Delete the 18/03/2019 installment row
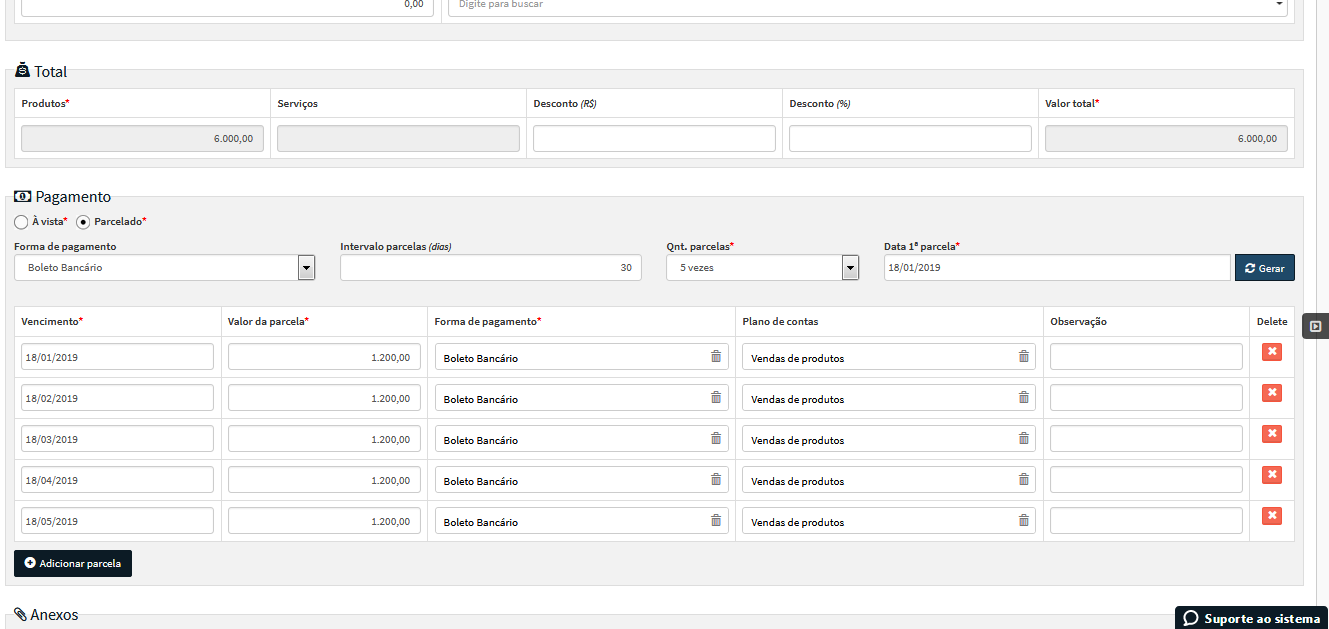This screenshot has width=1329, height=629. pyautogui.click(x=1272, y=434)
